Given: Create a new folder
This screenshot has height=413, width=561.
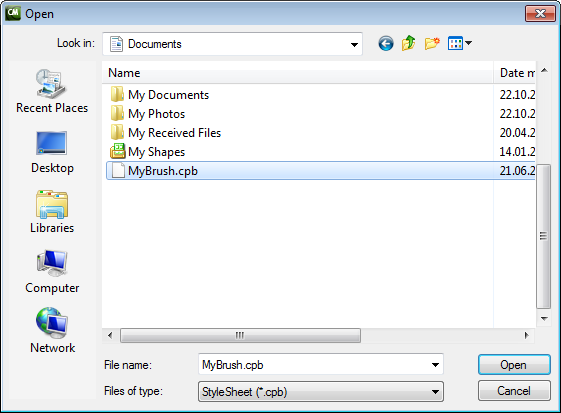Looking at the screenshot, I should 432,44.
